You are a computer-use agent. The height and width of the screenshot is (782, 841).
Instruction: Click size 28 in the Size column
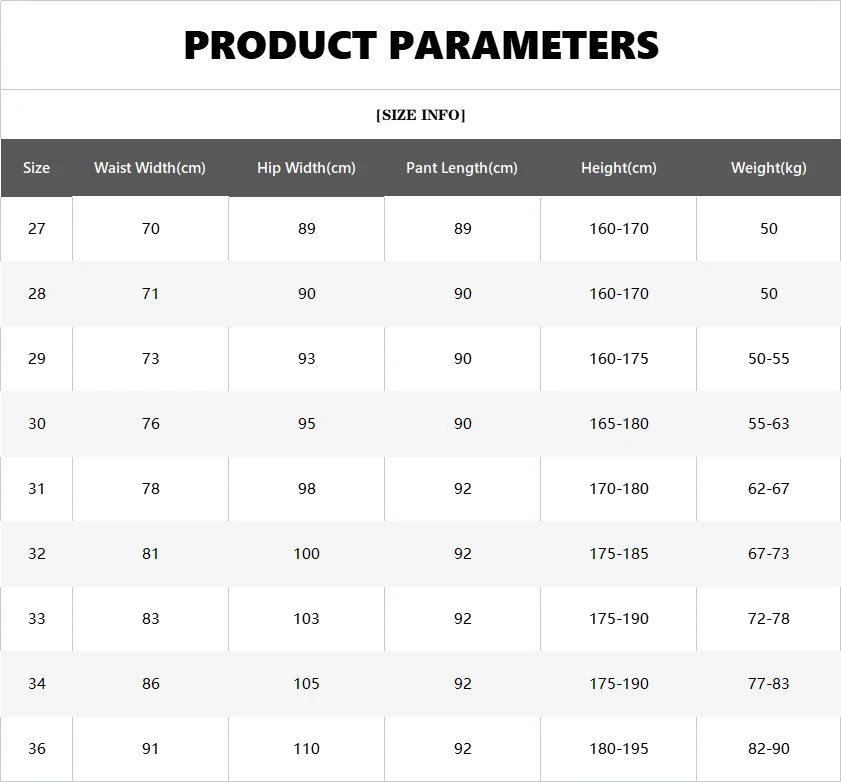(x=37, y=294)
